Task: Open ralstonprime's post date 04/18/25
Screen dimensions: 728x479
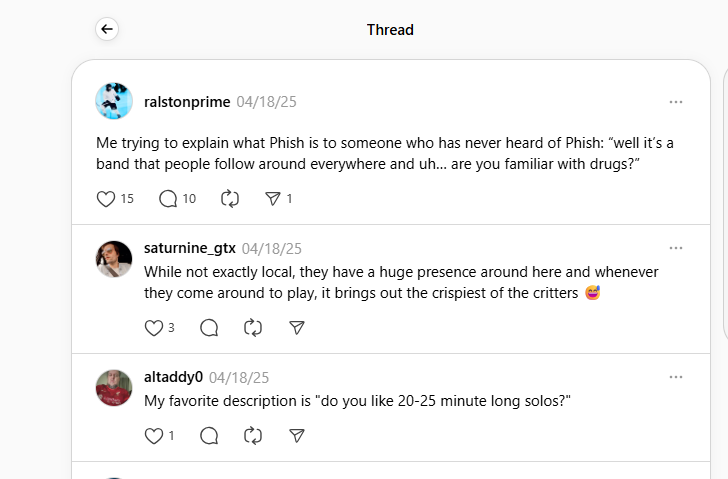Action: (x=266, y=102)
